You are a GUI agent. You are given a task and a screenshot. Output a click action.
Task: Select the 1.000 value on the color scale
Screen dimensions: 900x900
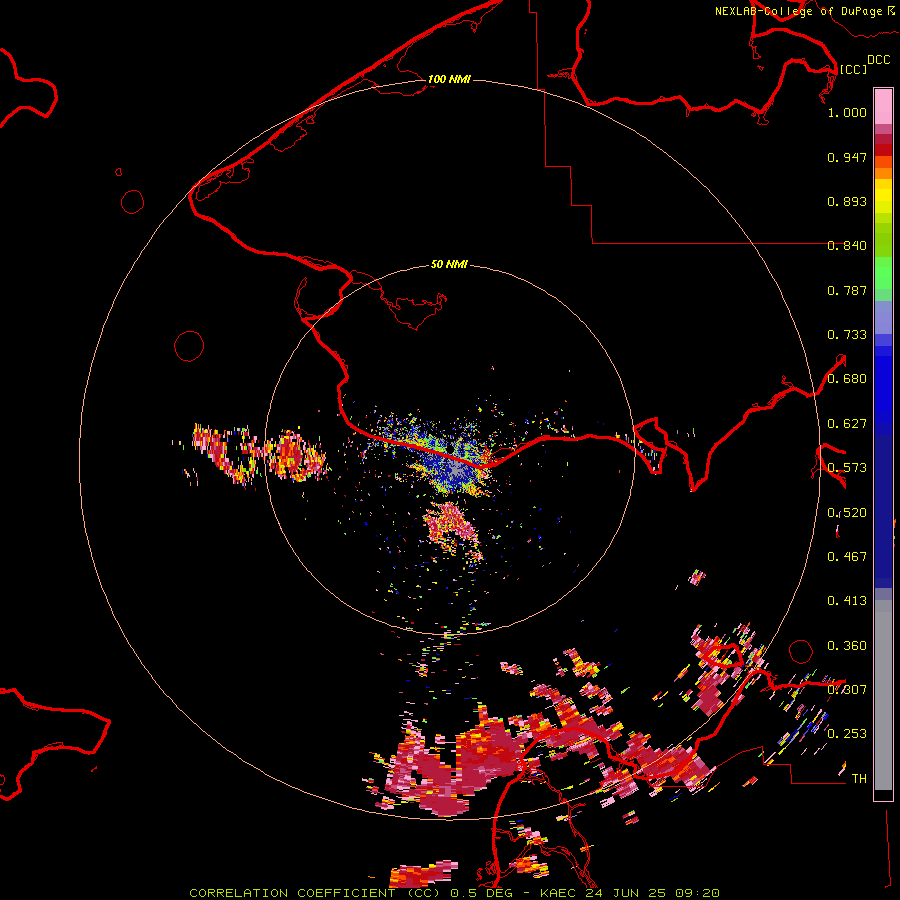pyautogui.click(x=847, y=112)
